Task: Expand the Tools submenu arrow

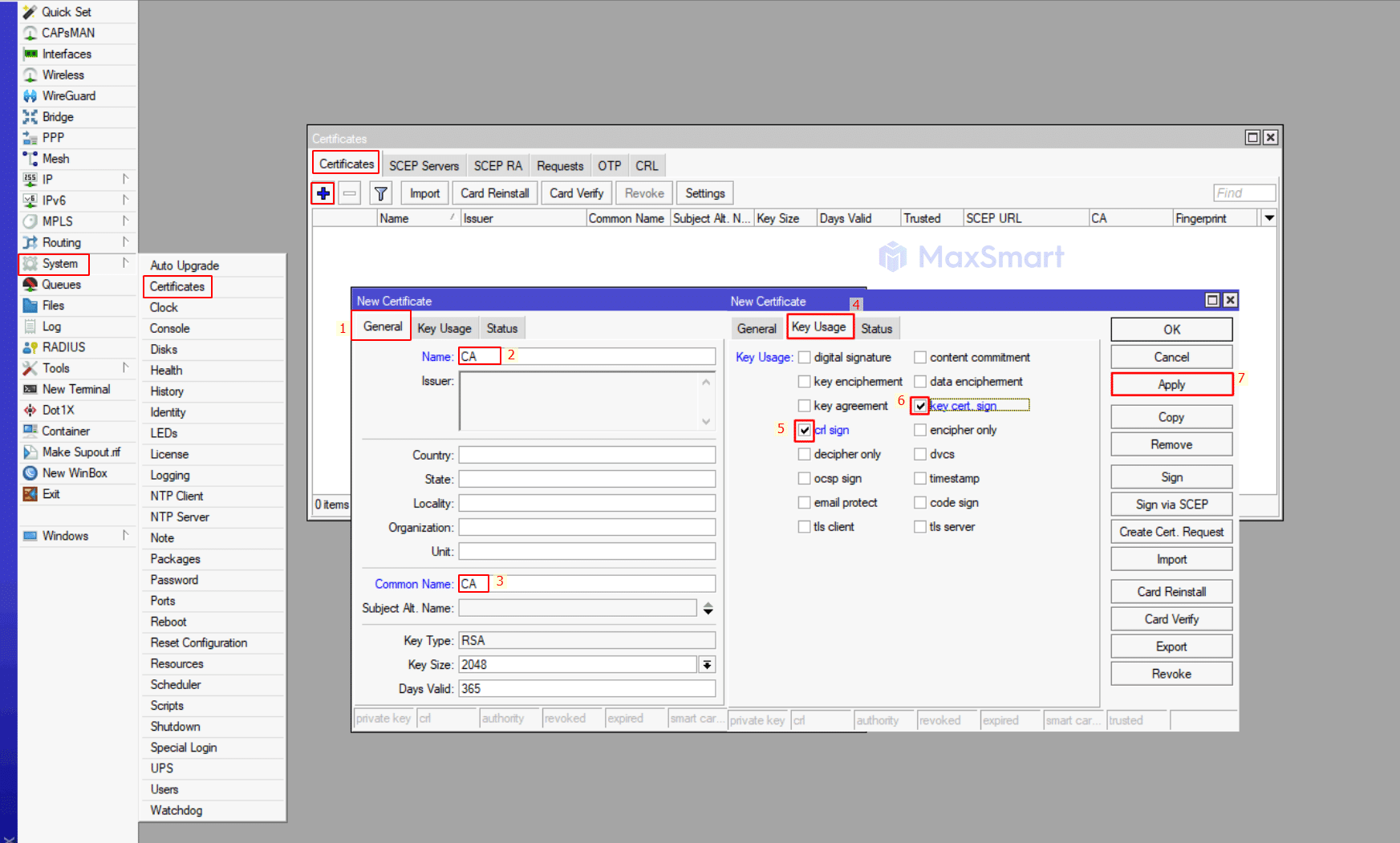Action: coord(125,367)
